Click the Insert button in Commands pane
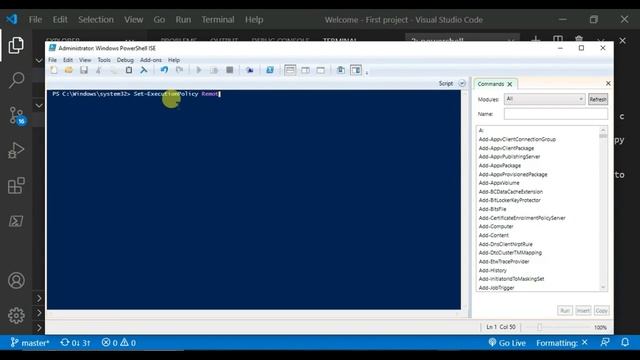Image resolution: width=640 pixels, height=360 pixels. pos(583,311)
